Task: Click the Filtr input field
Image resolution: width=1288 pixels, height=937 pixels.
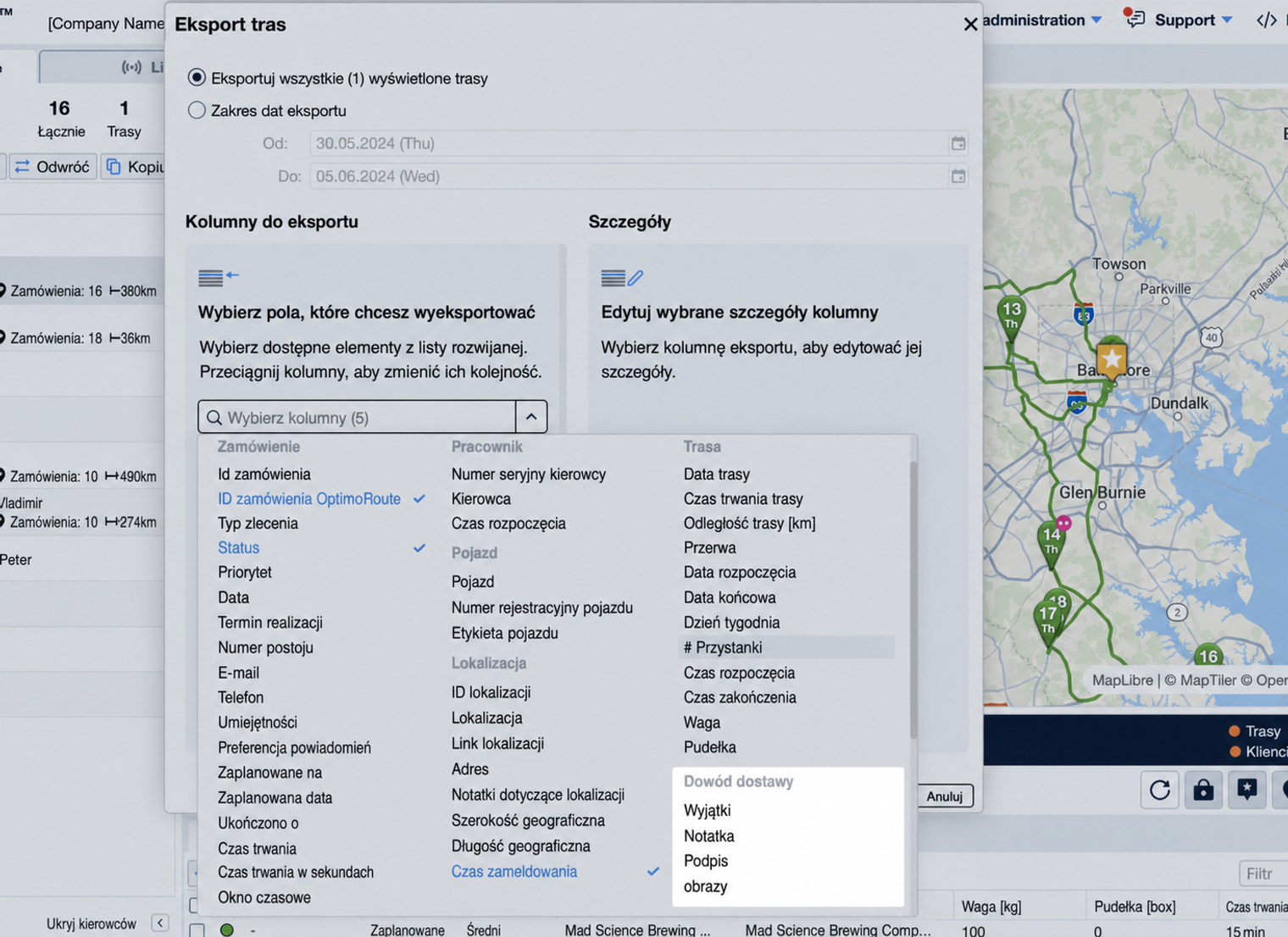Action: [1263, 873]
